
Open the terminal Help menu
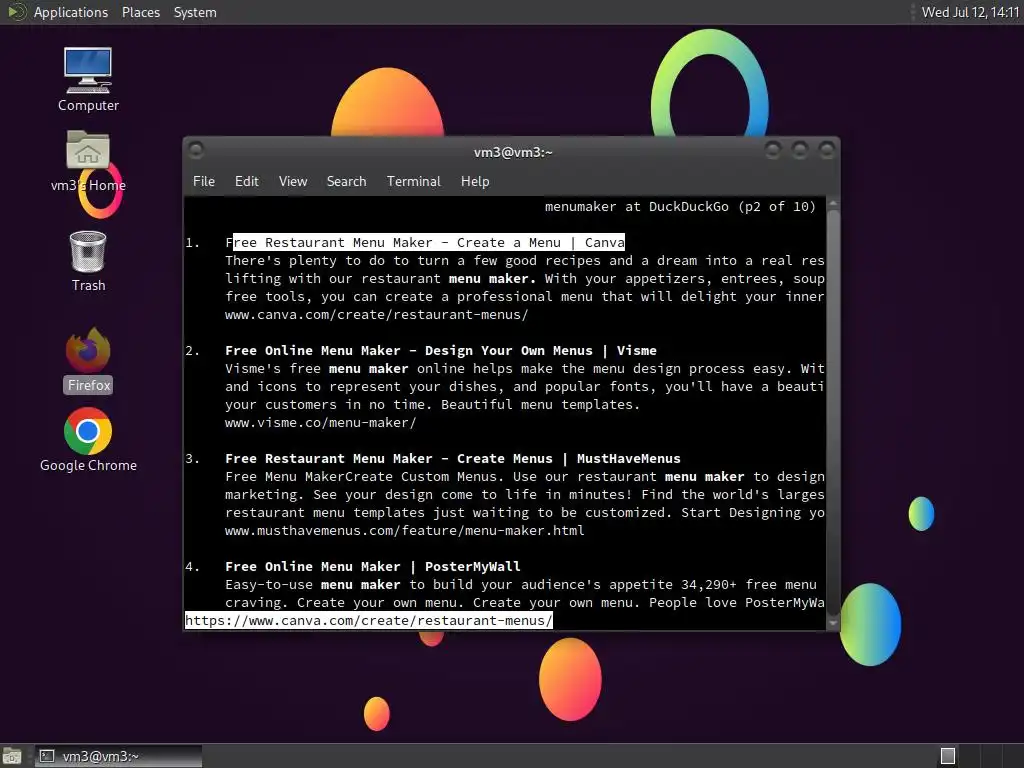(x=475, y=182)
